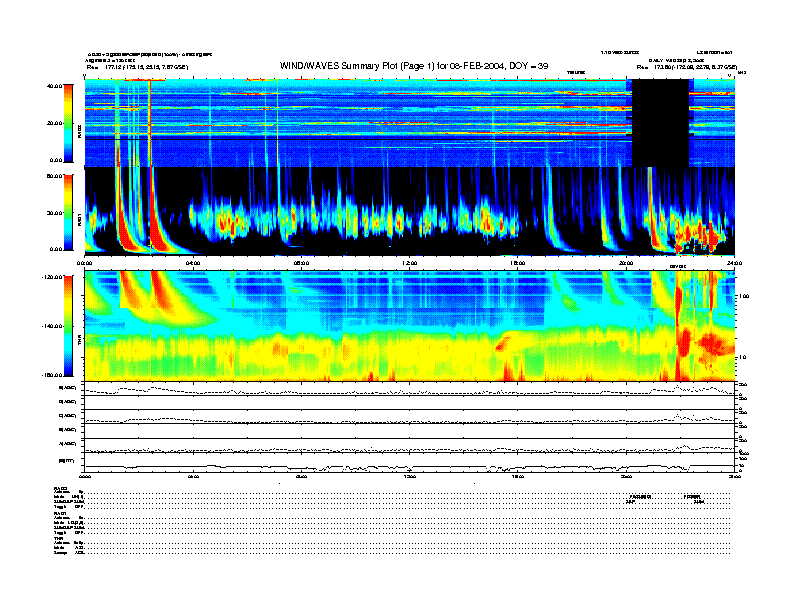Click the top line plot below TNR spectrogram
Screen dimensions: 792x612
tap(409, 391)
